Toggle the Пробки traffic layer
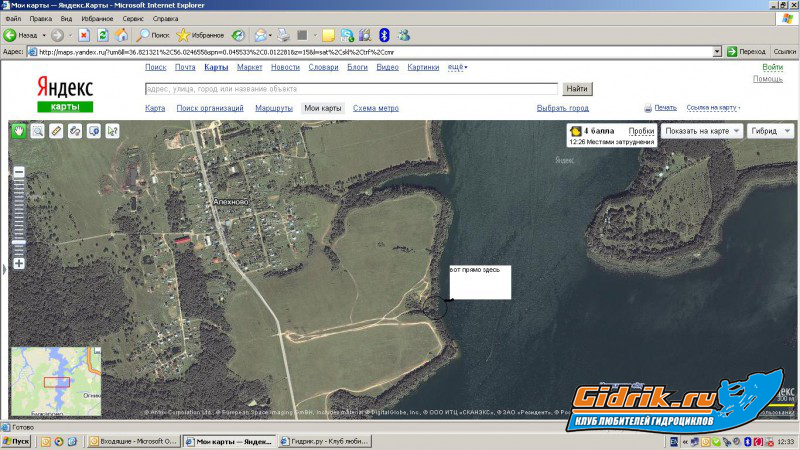 [641, 131]
